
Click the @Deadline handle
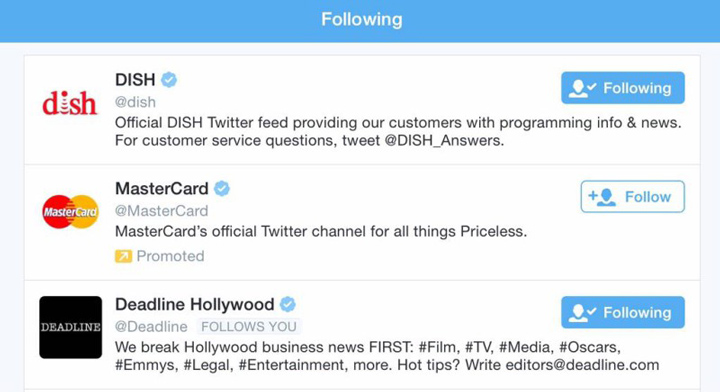pos(151,326)
